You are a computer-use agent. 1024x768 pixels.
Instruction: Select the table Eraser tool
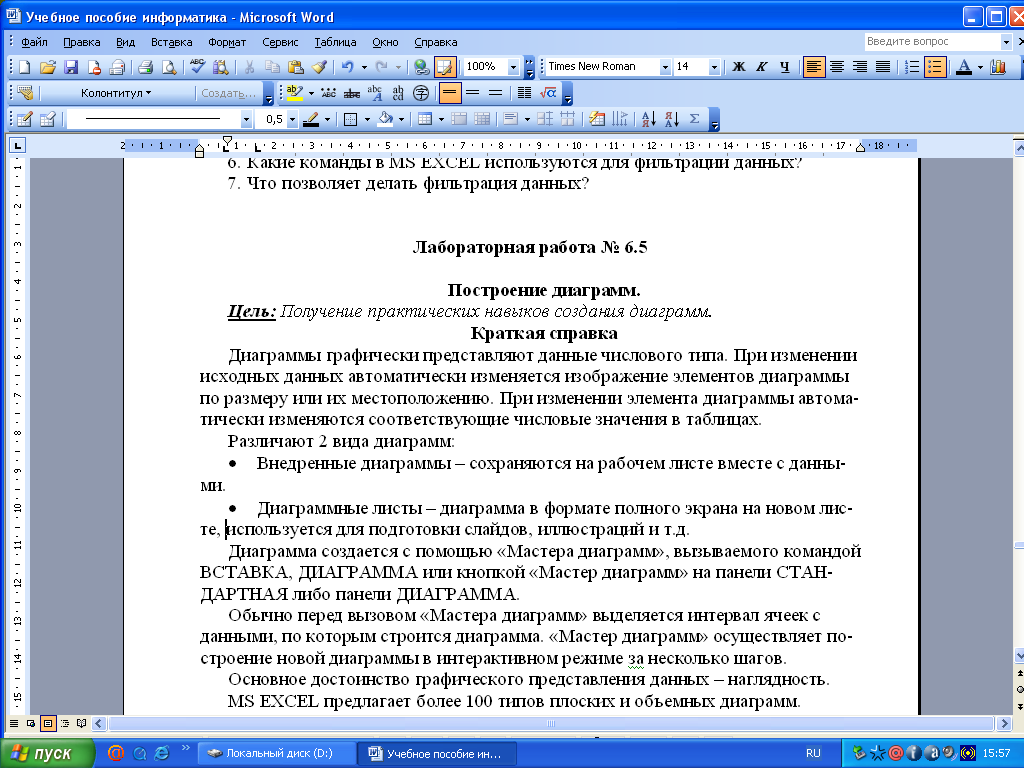pos(48,119)
